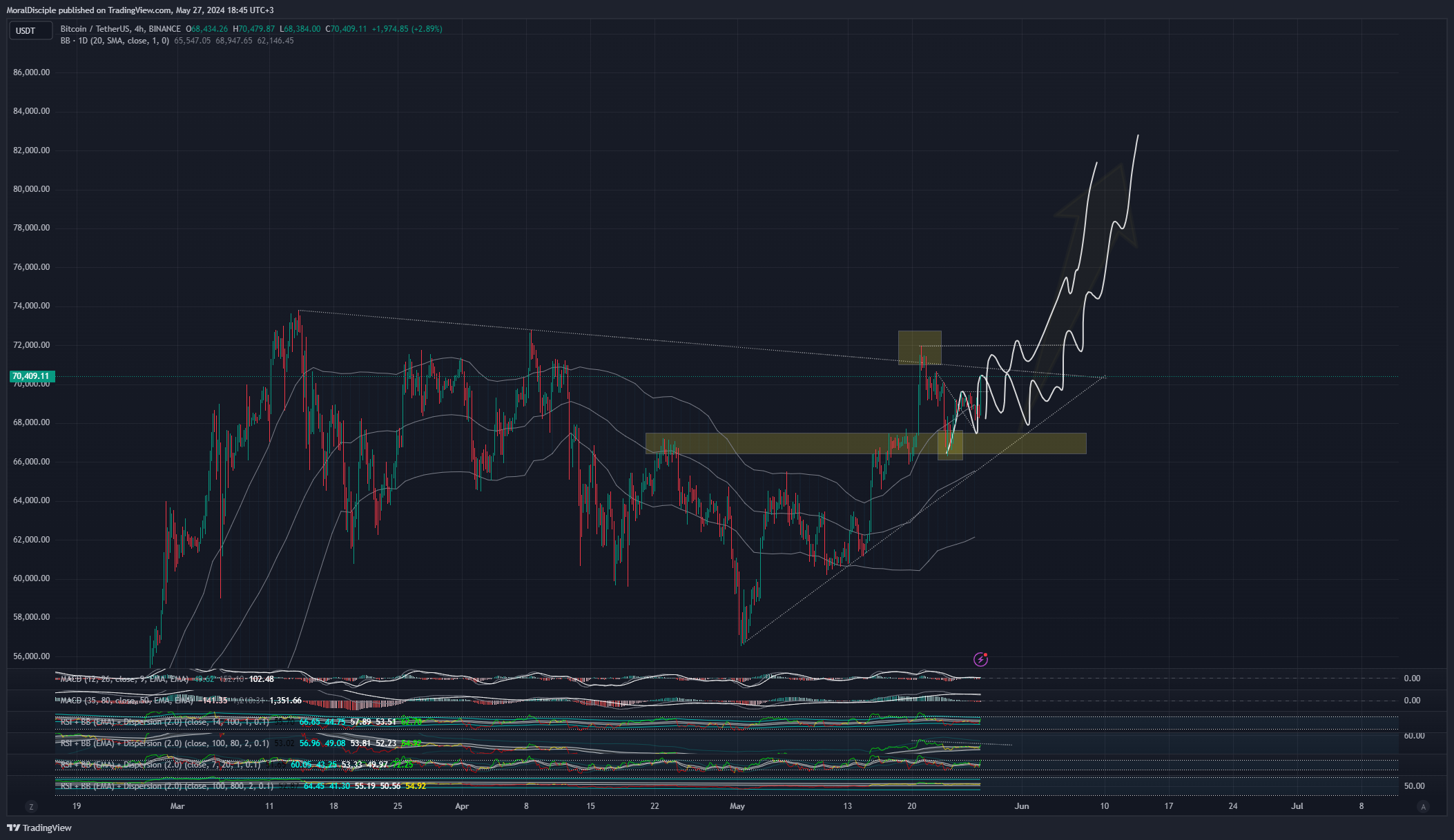Image resolution: width=1454 pixels, height=840 pixels.
Task: Click the low value 68,384.00
Action: (x=302, y=29)
